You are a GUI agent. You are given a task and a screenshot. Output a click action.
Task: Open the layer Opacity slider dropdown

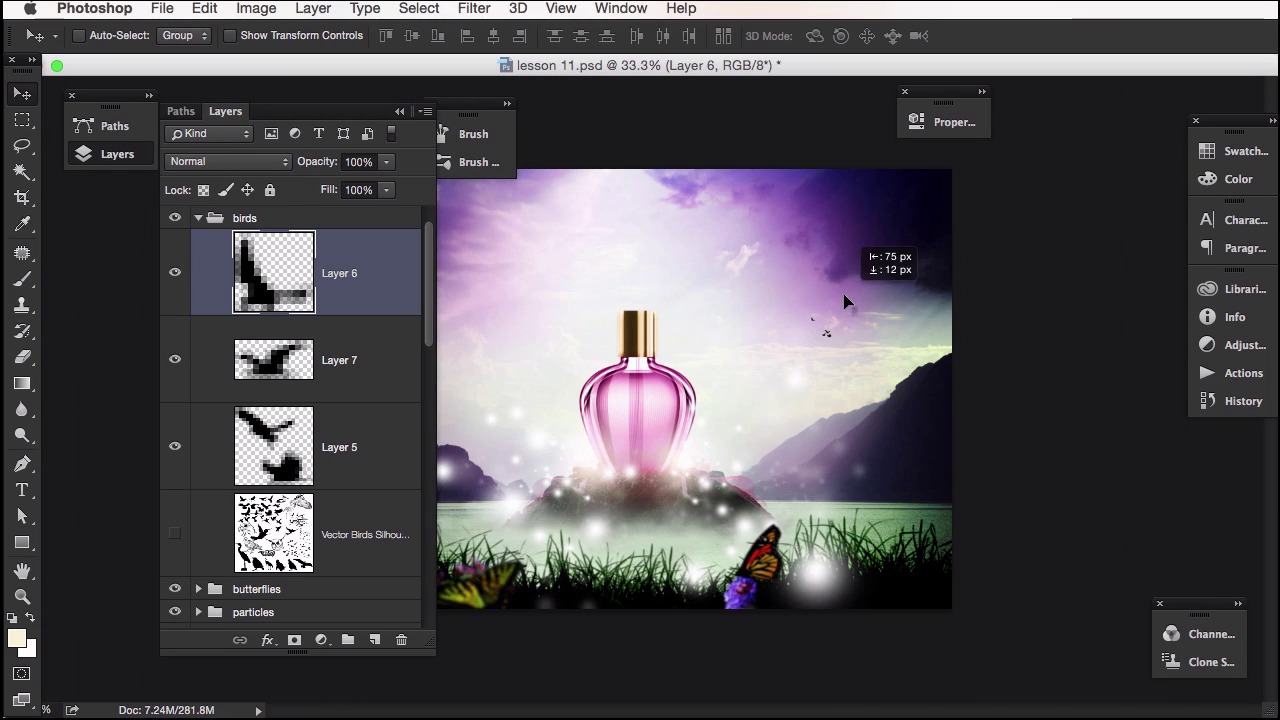click(x=386, y=162)
